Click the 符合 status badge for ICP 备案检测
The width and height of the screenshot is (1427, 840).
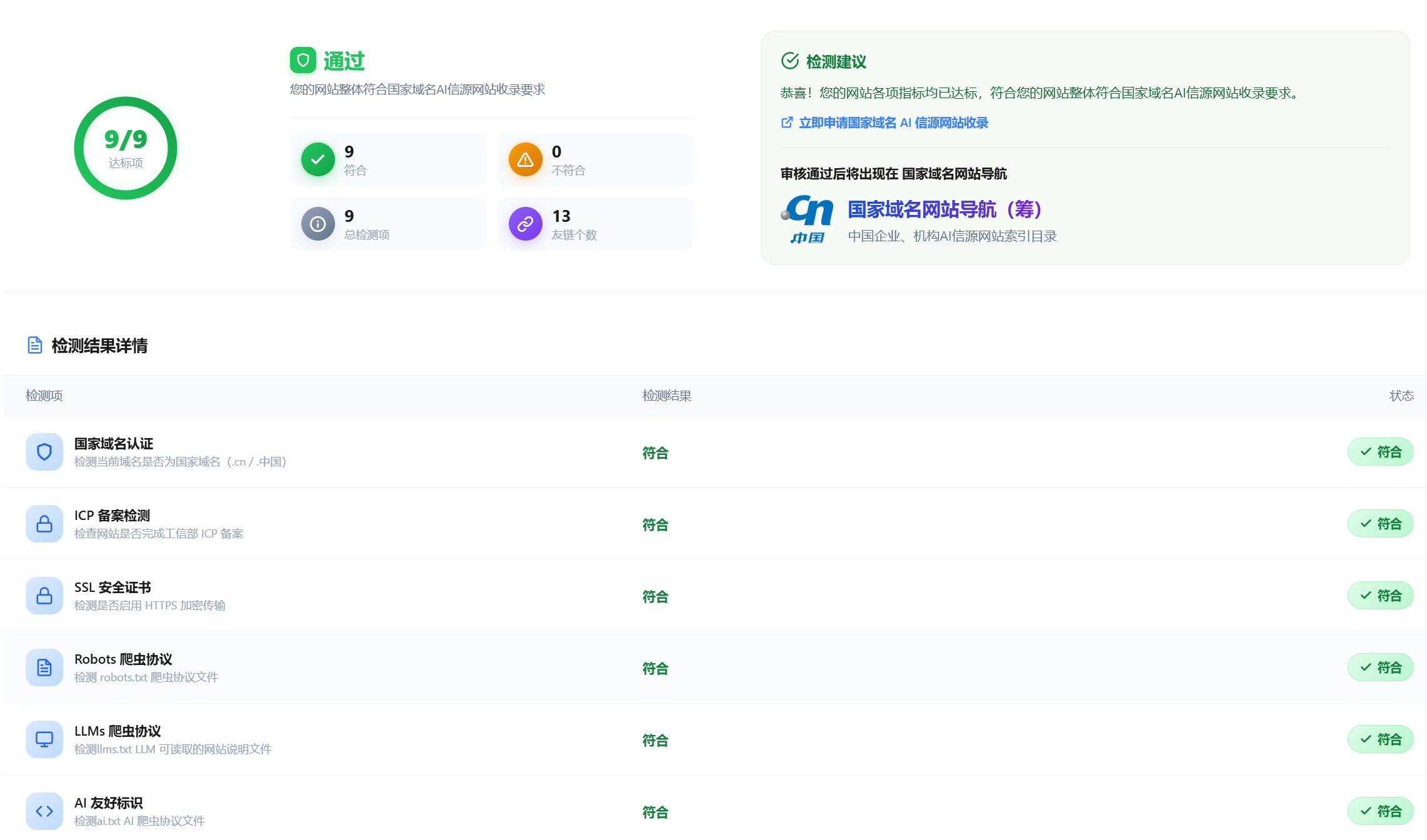[x=1380, y=524]
